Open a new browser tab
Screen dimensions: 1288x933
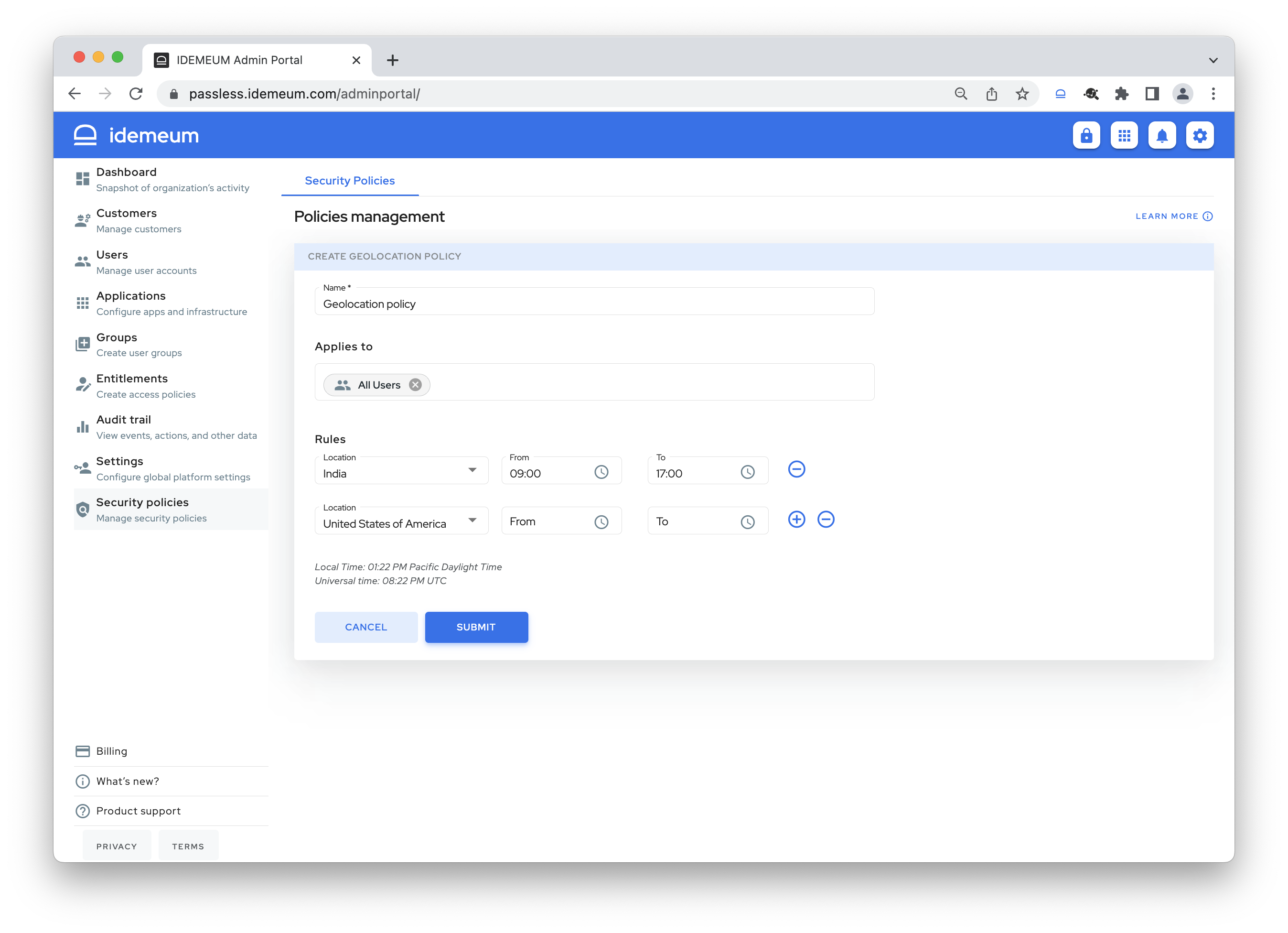[392, 60]
